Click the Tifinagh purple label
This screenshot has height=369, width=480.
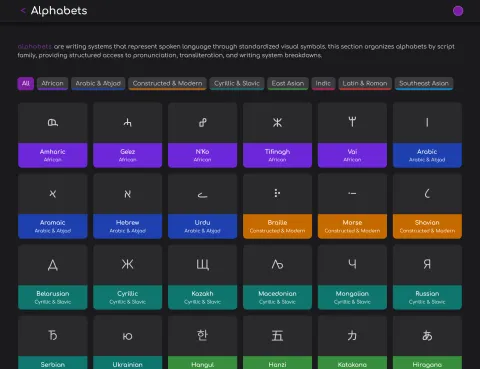point(277,155)
